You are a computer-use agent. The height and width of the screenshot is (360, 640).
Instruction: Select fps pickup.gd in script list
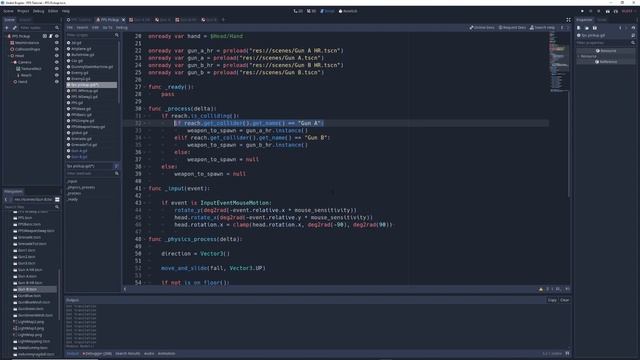click(91, 85)
